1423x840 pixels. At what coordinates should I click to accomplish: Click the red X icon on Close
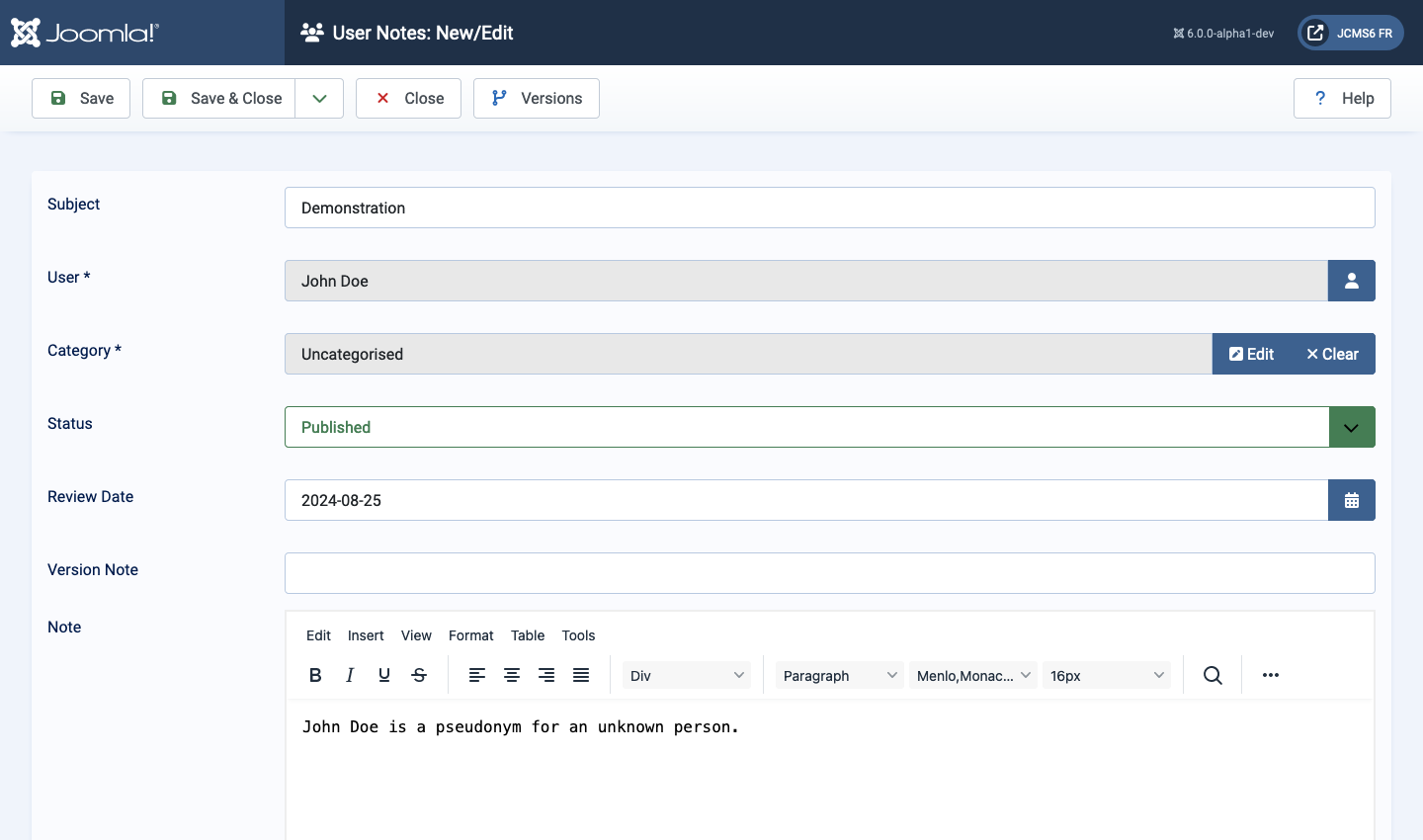tap(382, 98)
